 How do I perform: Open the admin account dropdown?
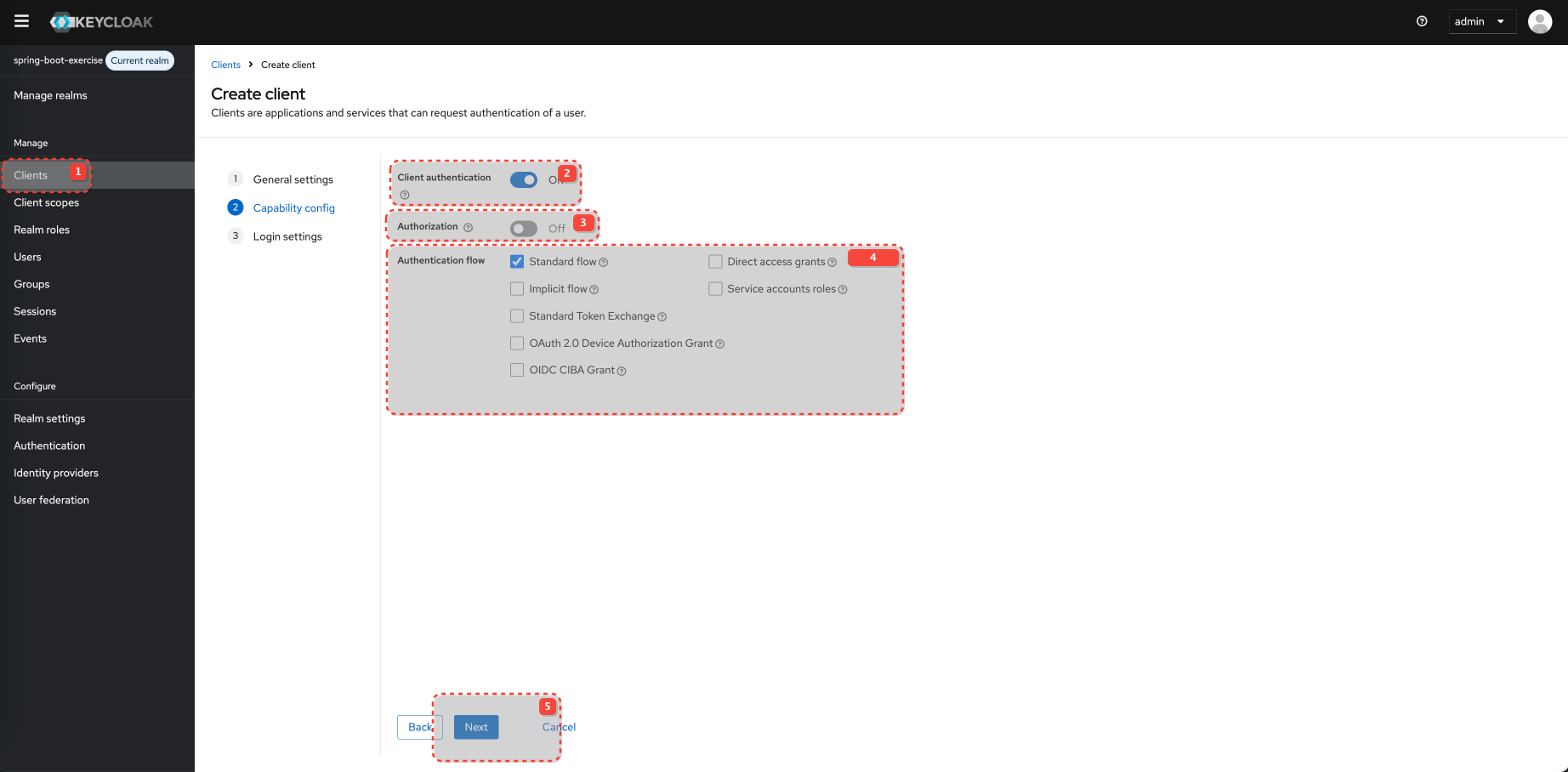tap(1482, 21)
